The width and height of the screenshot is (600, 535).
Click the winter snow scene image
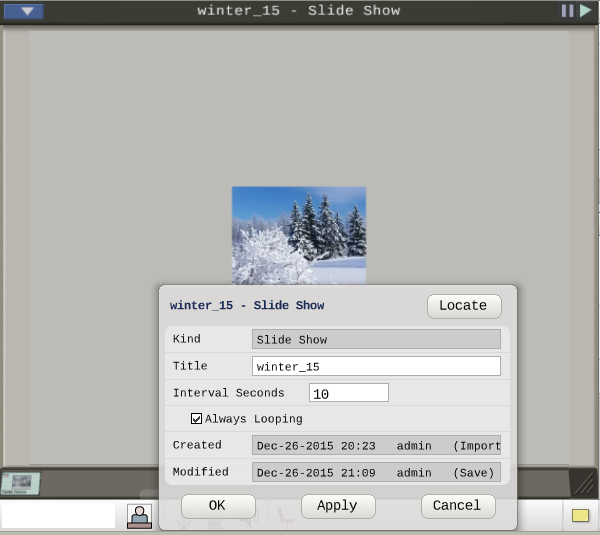tap(299, 235)
